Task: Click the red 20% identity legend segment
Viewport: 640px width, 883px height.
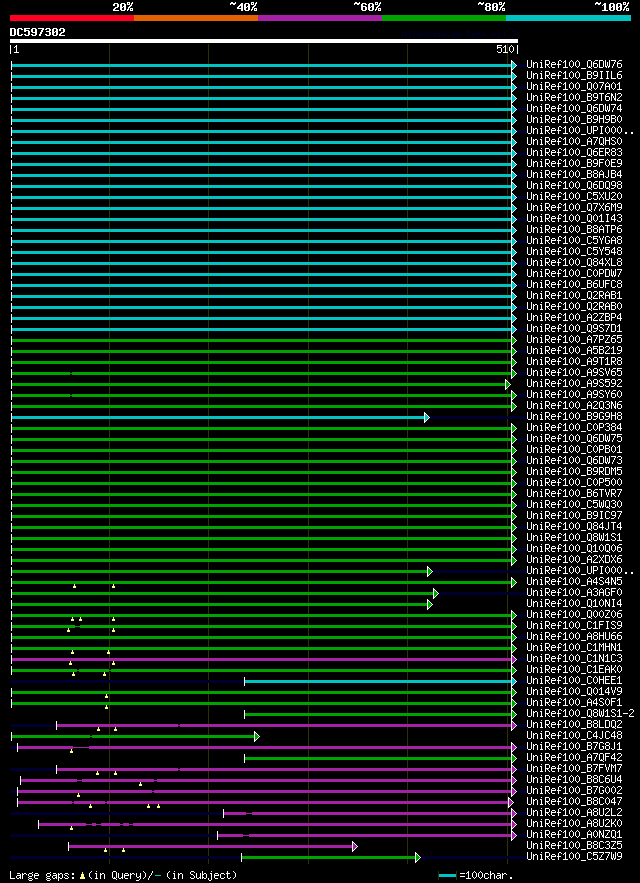Action: 72,18
